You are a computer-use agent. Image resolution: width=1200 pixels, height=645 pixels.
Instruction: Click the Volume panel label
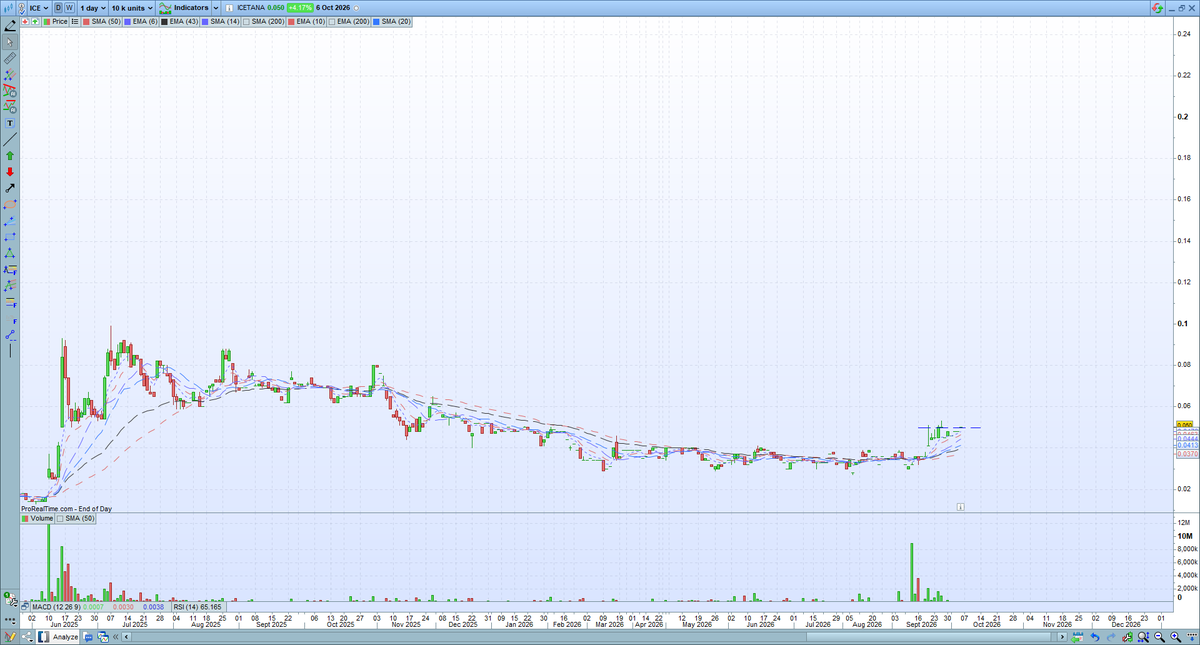click(x=37, y=519)
